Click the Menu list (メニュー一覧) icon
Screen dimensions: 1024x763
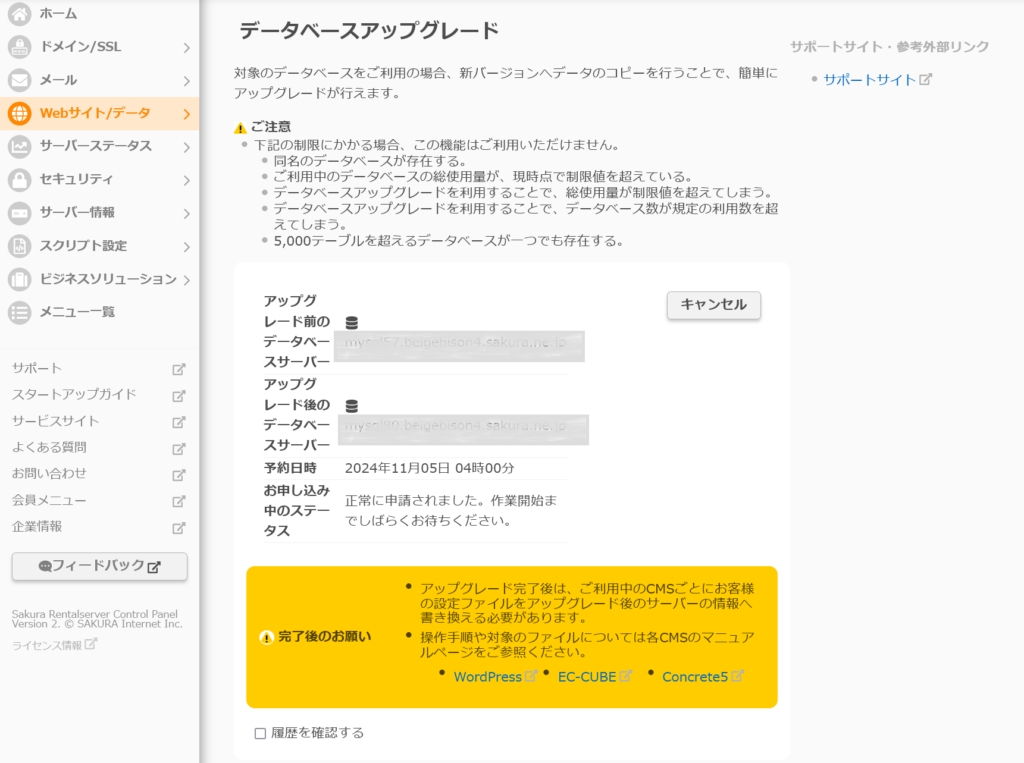point(19,312)
